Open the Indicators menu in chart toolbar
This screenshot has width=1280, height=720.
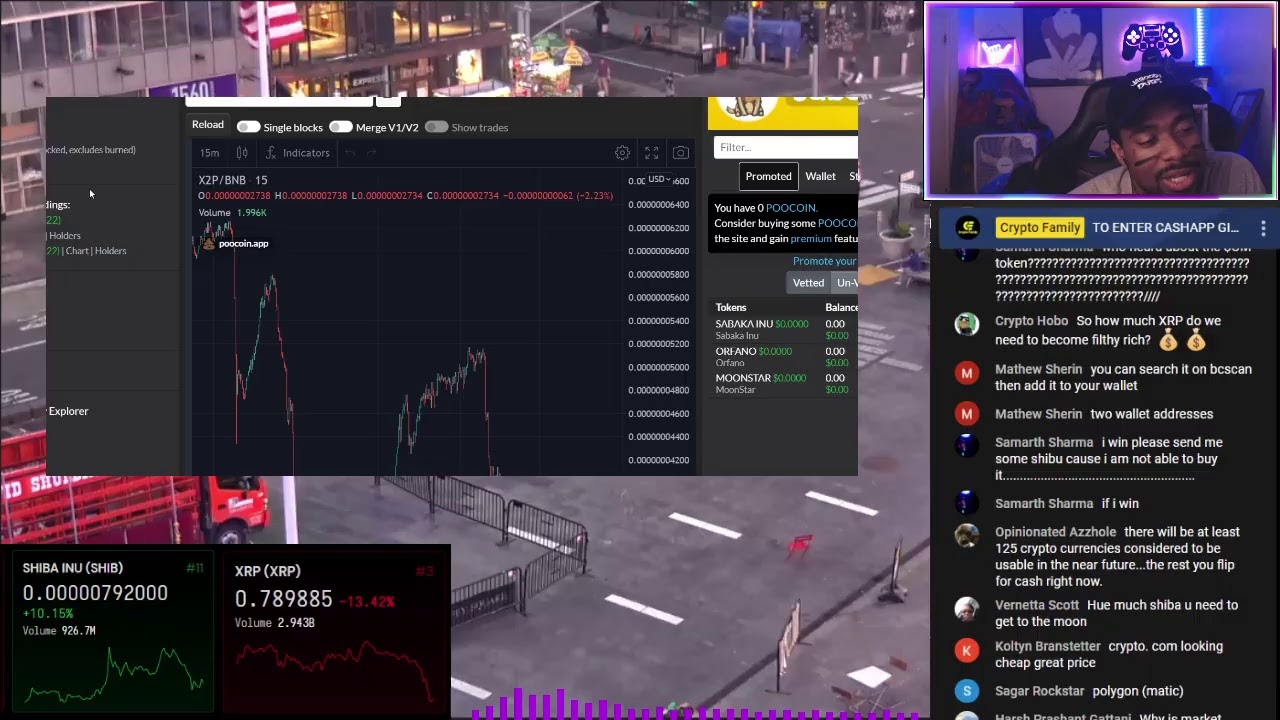pos(297,153)
